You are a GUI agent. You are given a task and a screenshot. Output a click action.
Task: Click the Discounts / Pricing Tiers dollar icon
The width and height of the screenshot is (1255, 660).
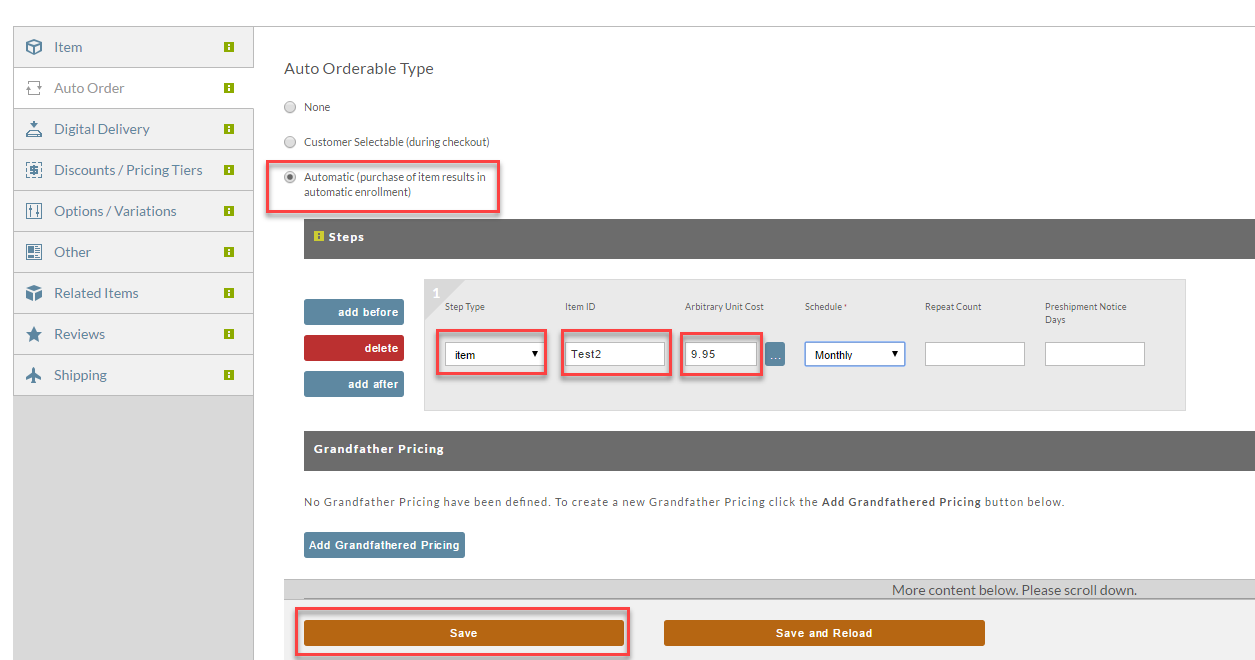coord(34,170)
